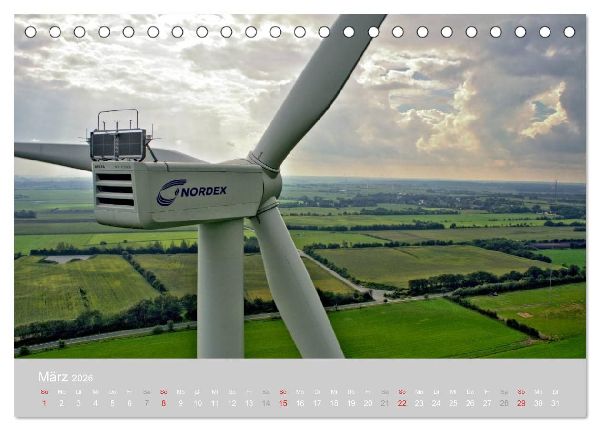Pick Sunday date 22 in red

point(402,403)
